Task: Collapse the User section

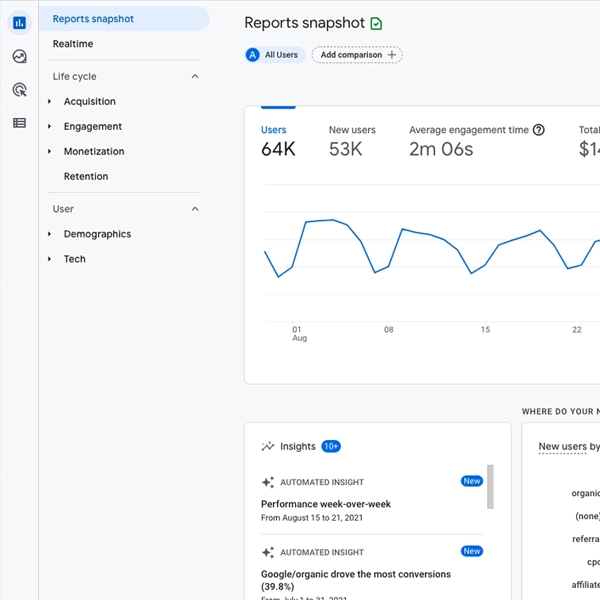Action: point(195,209)
